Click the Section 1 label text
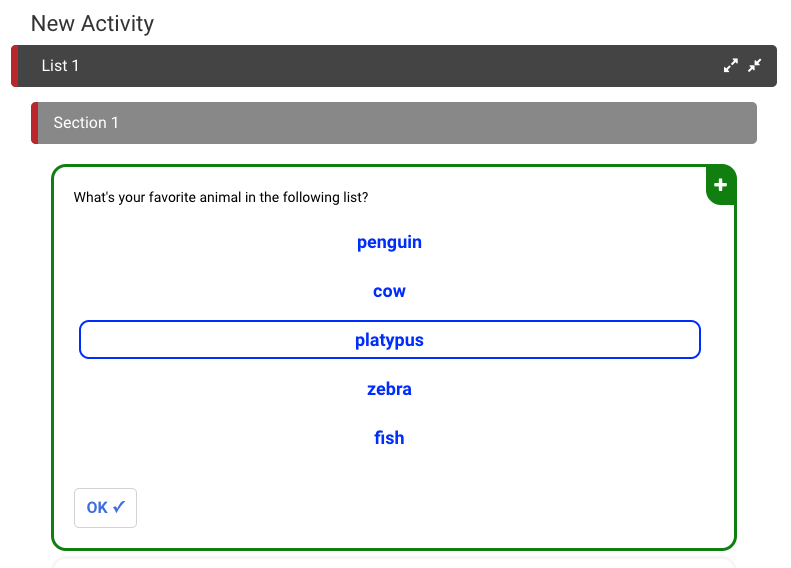Screen dimensions: 791x568 86,123
